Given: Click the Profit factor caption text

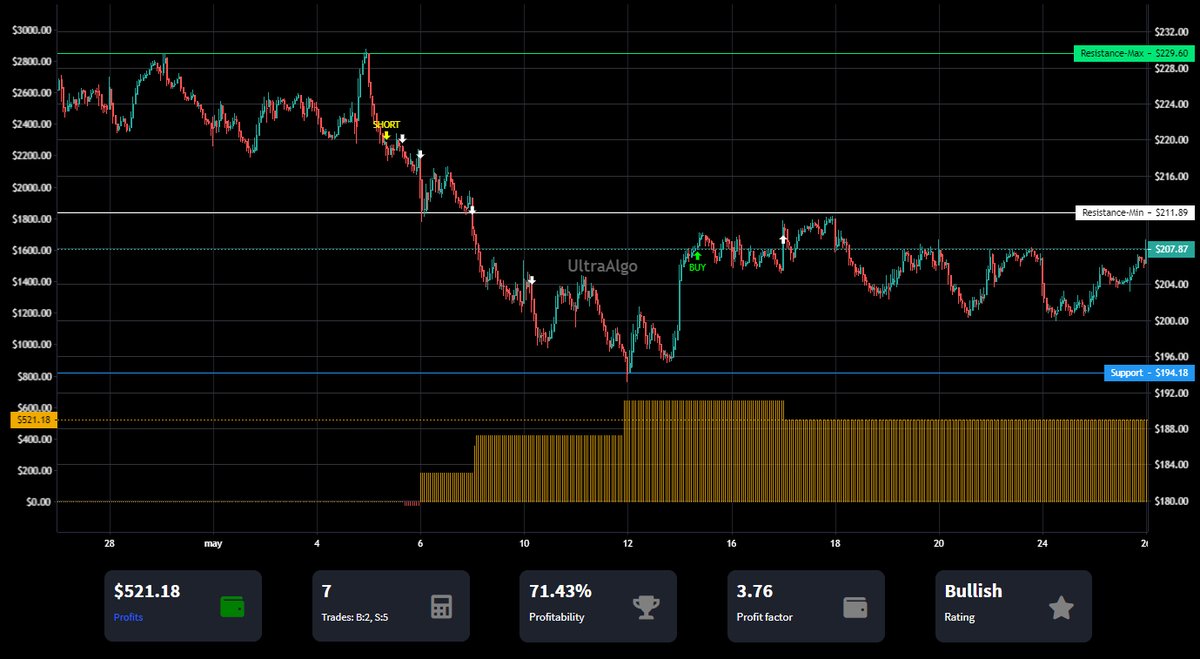Looking at the screenshot, I should pyautogui.click(x=765, y=618).
